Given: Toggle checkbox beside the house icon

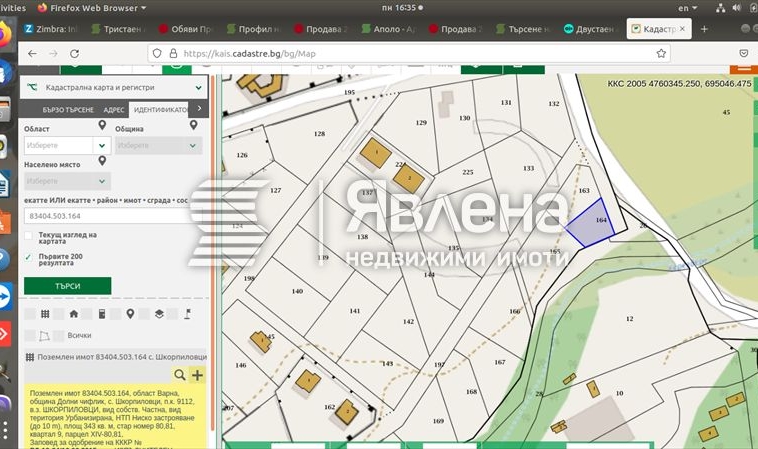Looking at the screenshot, I should pos(59,314).
